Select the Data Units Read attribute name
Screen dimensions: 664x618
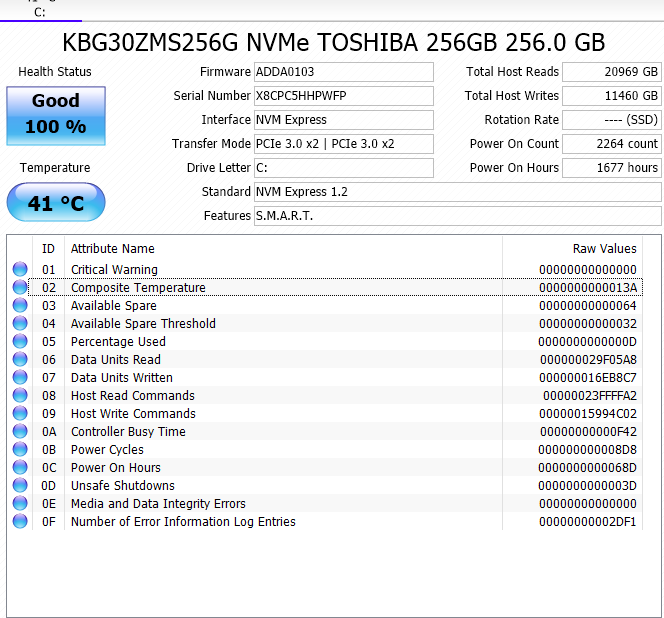[116, 360]
